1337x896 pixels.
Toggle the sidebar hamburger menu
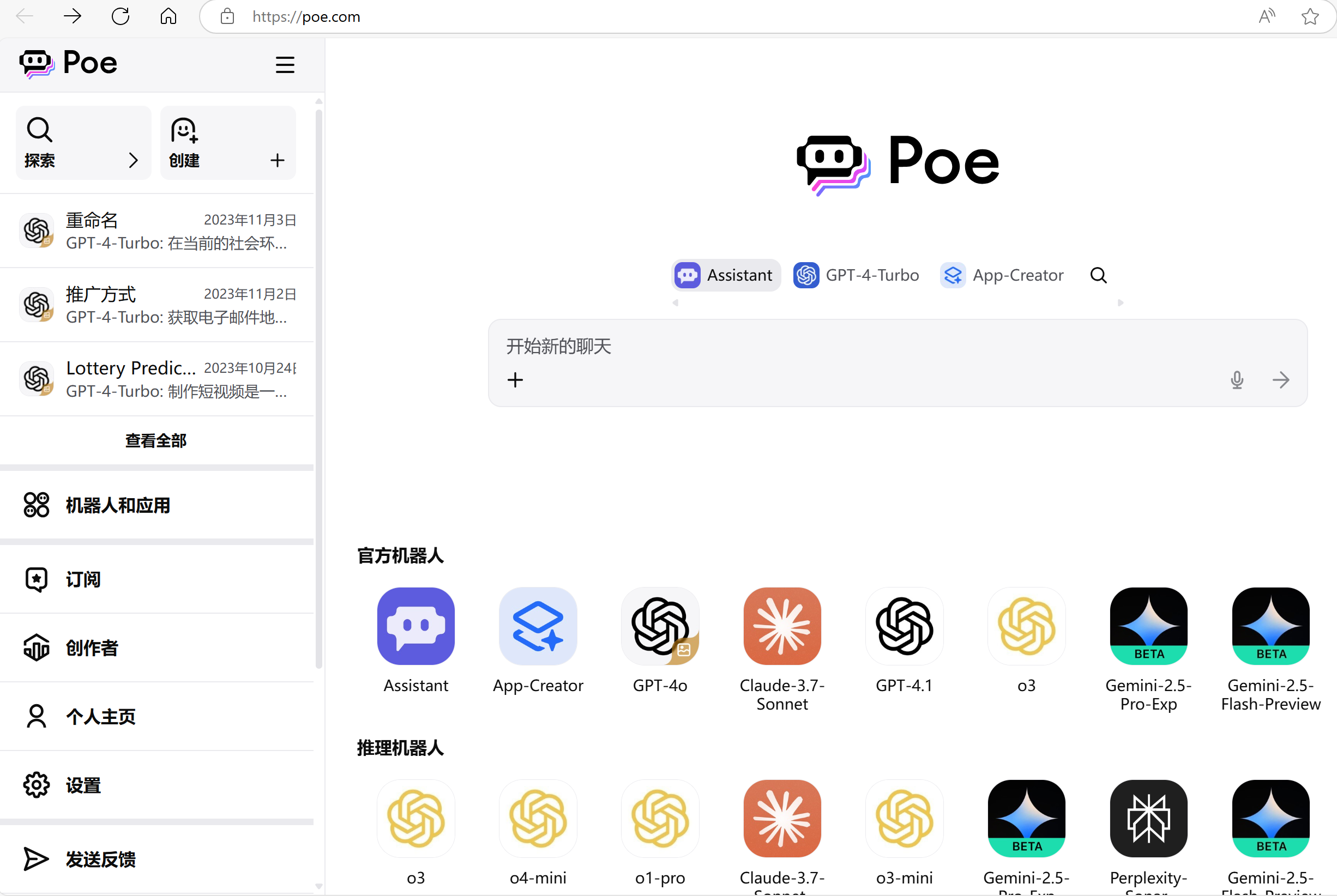(285, 64)
